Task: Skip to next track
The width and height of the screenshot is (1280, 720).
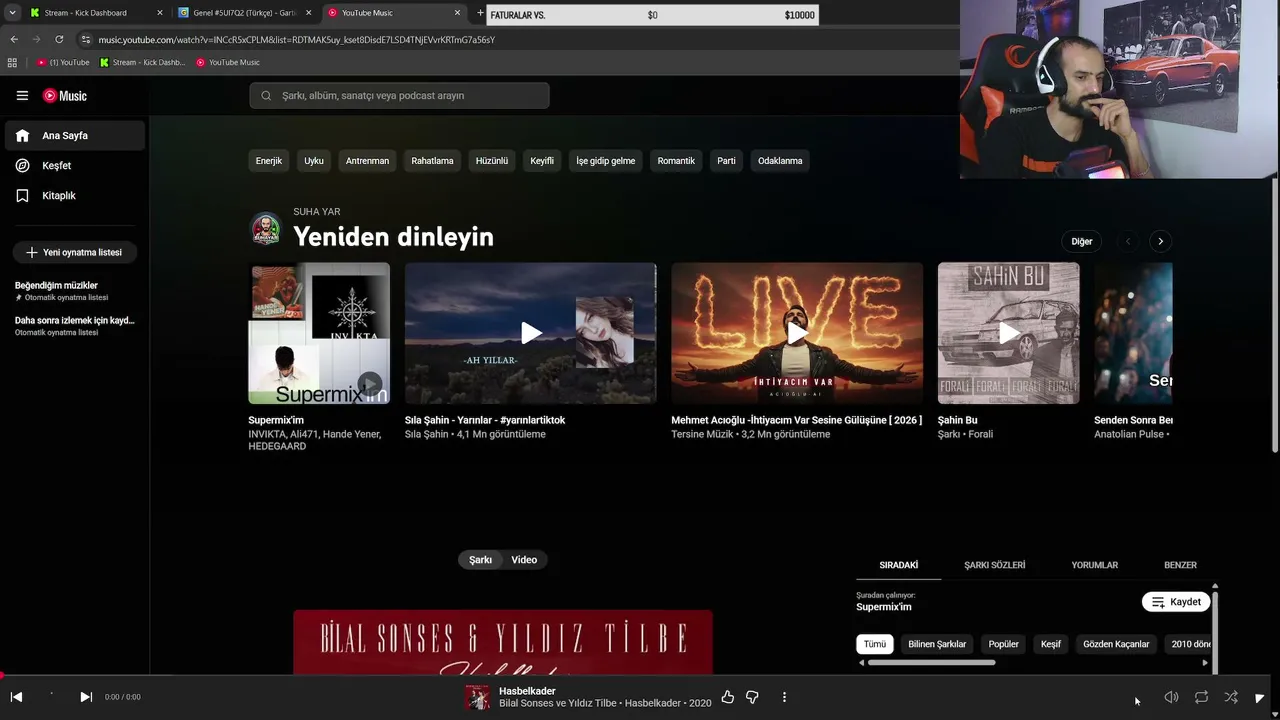Action: point(86,697)
